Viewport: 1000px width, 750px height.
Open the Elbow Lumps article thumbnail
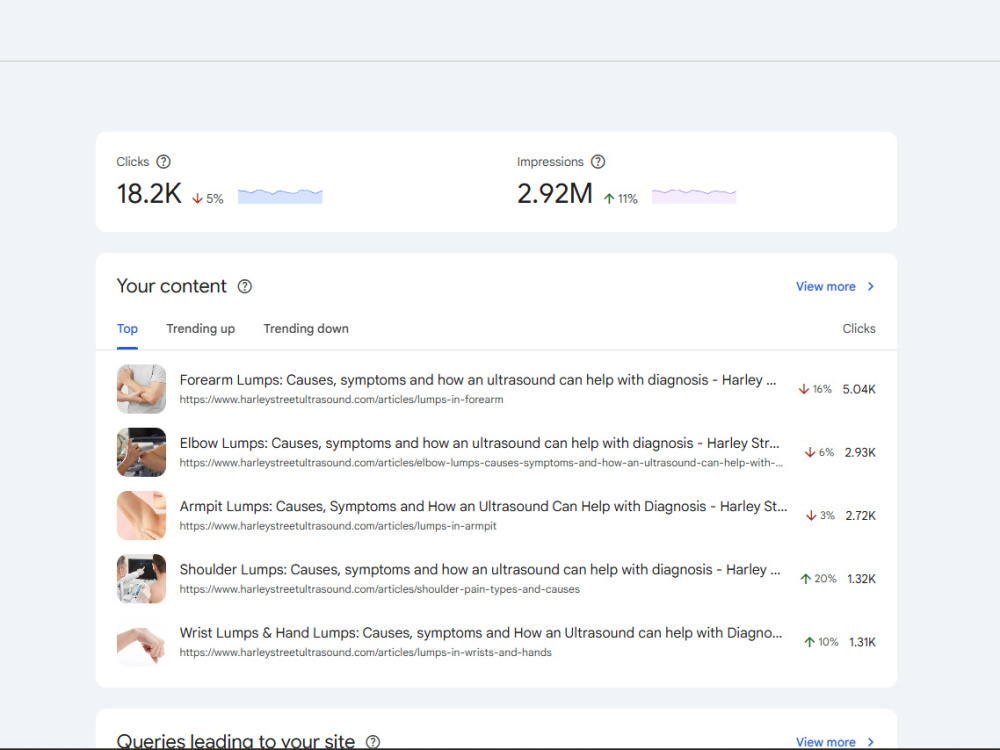pos(142,452)
